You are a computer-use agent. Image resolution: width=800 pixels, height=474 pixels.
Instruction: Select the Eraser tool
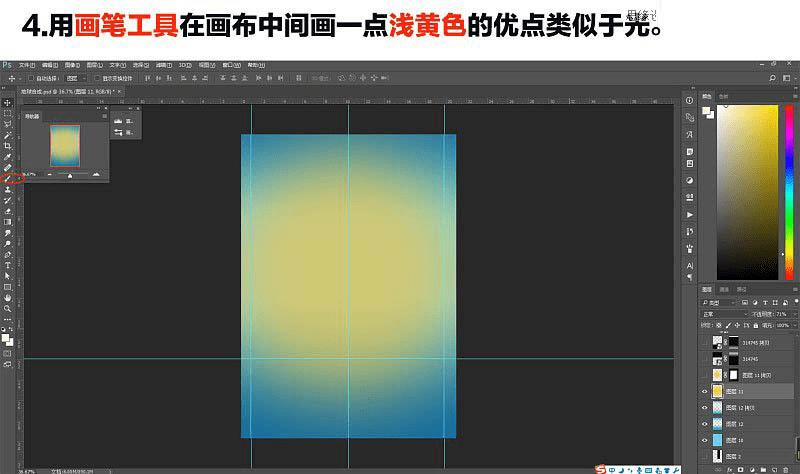click(x=8, y=211)
